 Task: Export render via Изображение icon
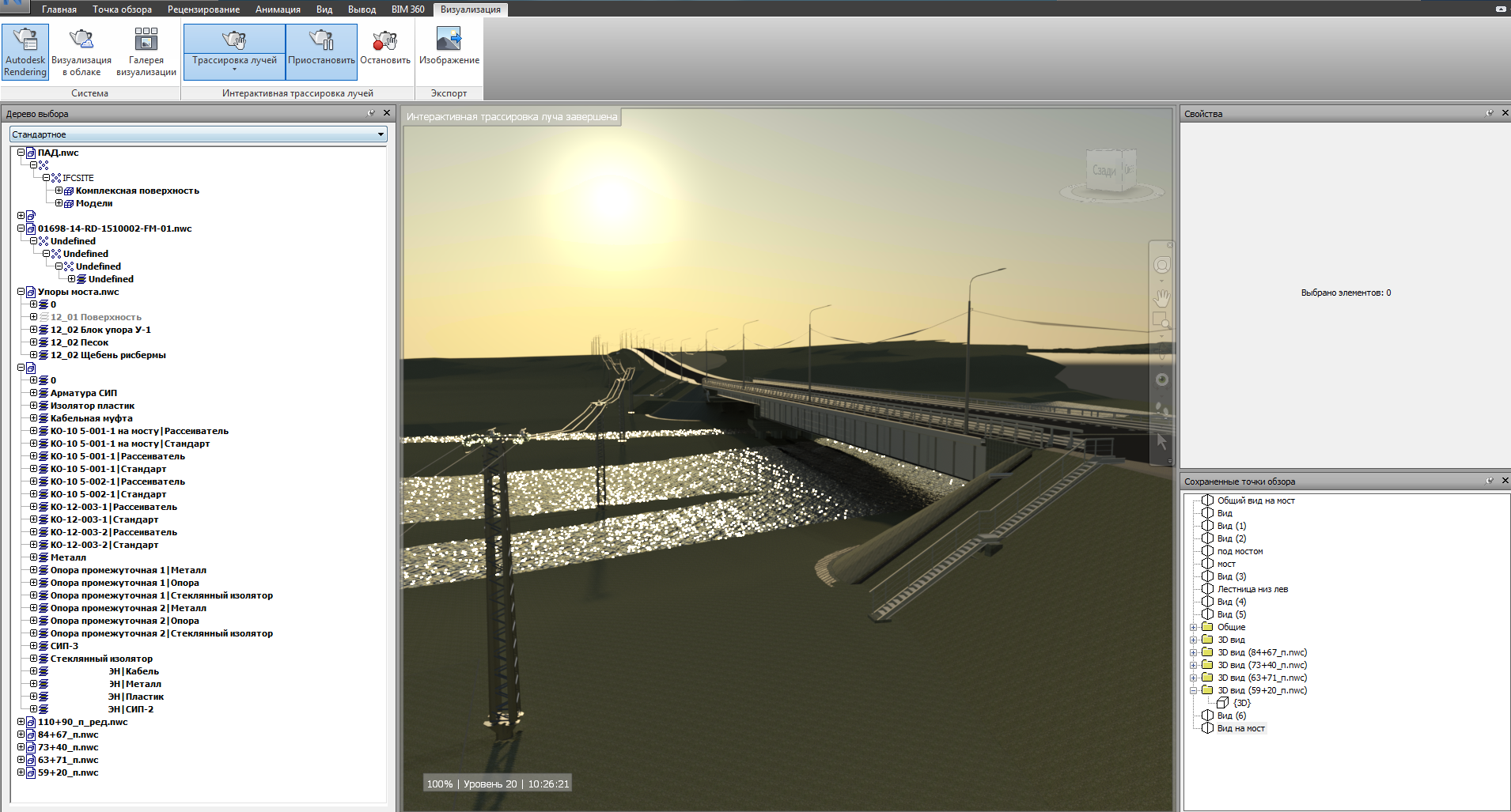449,49
